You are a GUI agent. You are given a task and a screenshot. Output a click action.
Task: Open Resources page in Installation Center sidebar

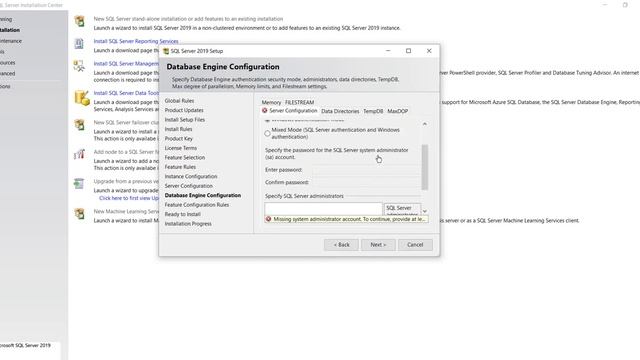click(8, 63)
